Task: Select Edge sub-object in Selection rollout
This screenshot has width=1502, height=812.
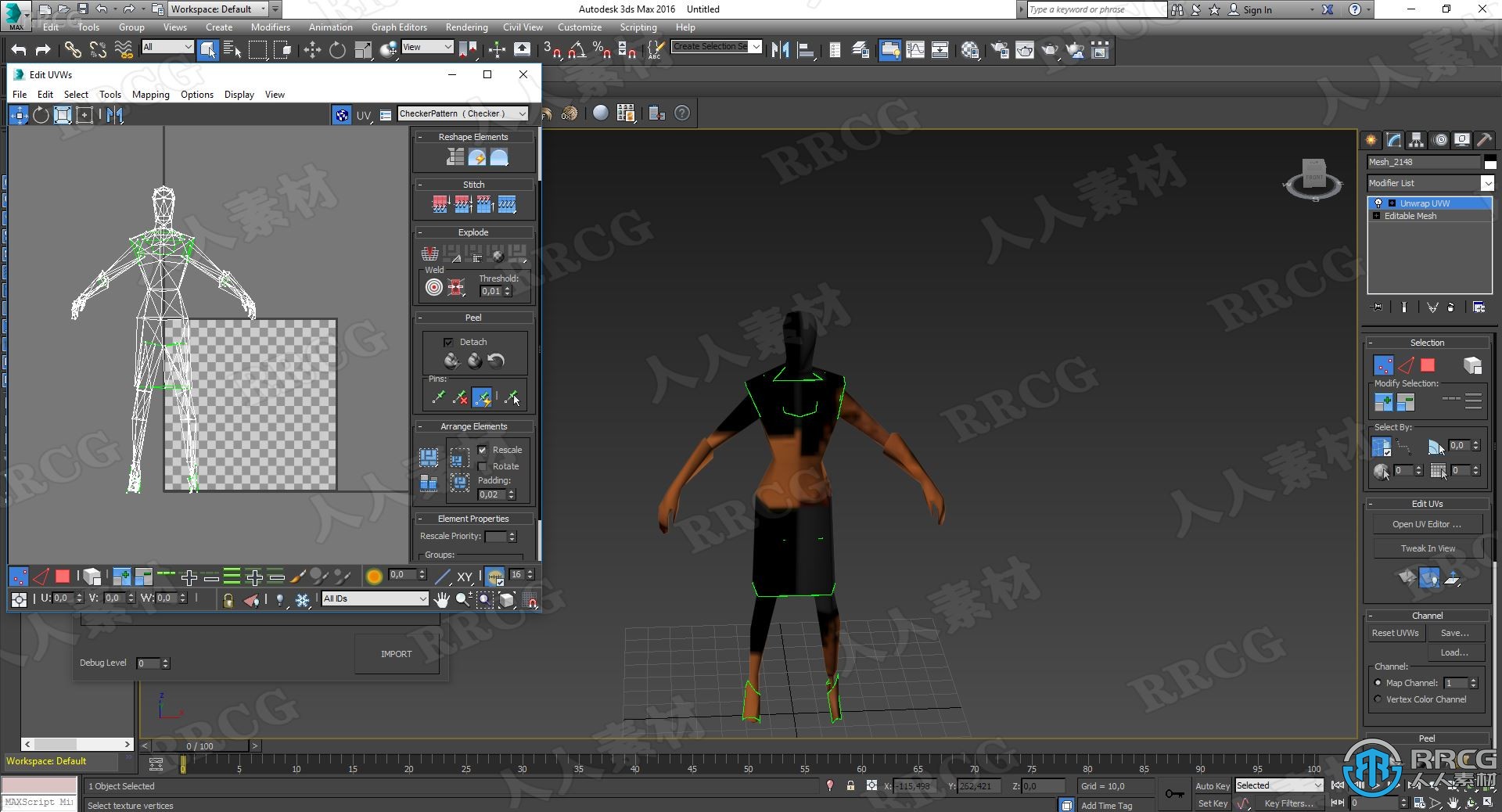Action: pyautogui.click(x=1406, y=365)
